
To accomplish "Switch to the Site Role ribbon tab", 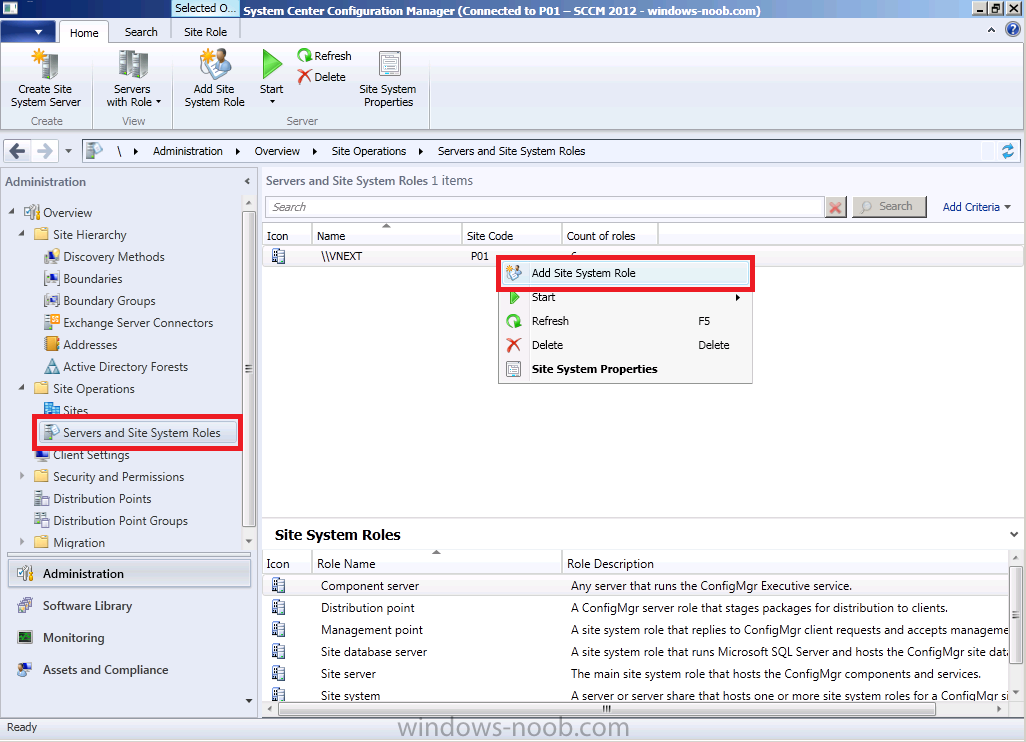I will [205, 32].
